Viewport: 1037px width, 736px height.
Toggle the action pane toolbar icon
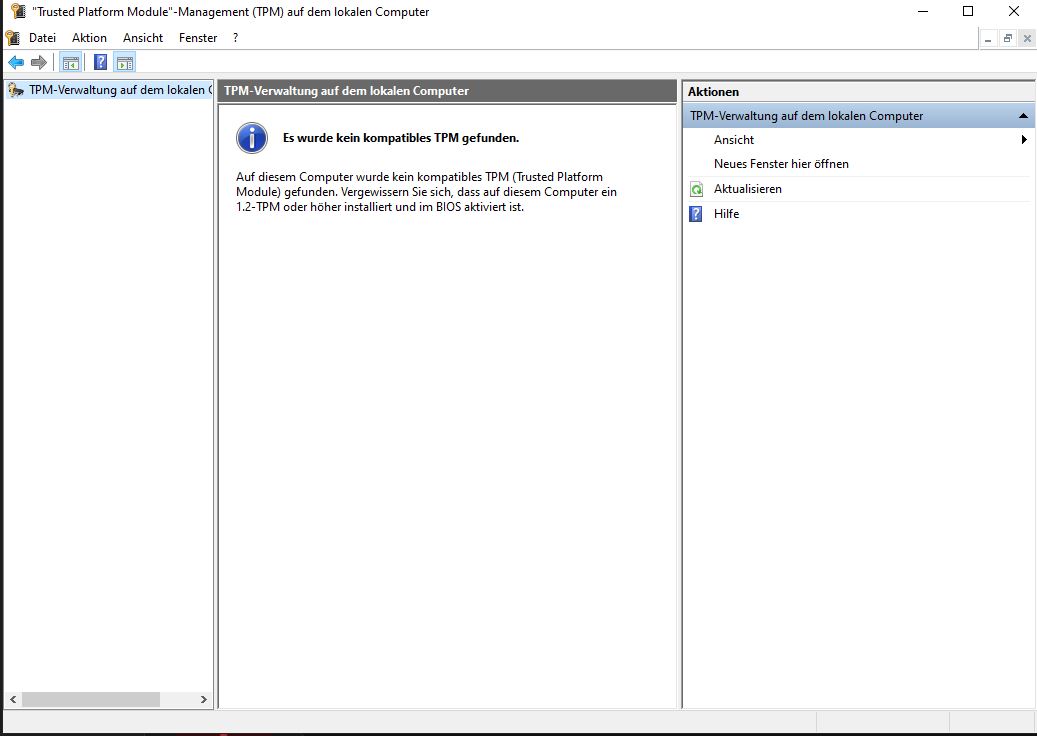124,63
